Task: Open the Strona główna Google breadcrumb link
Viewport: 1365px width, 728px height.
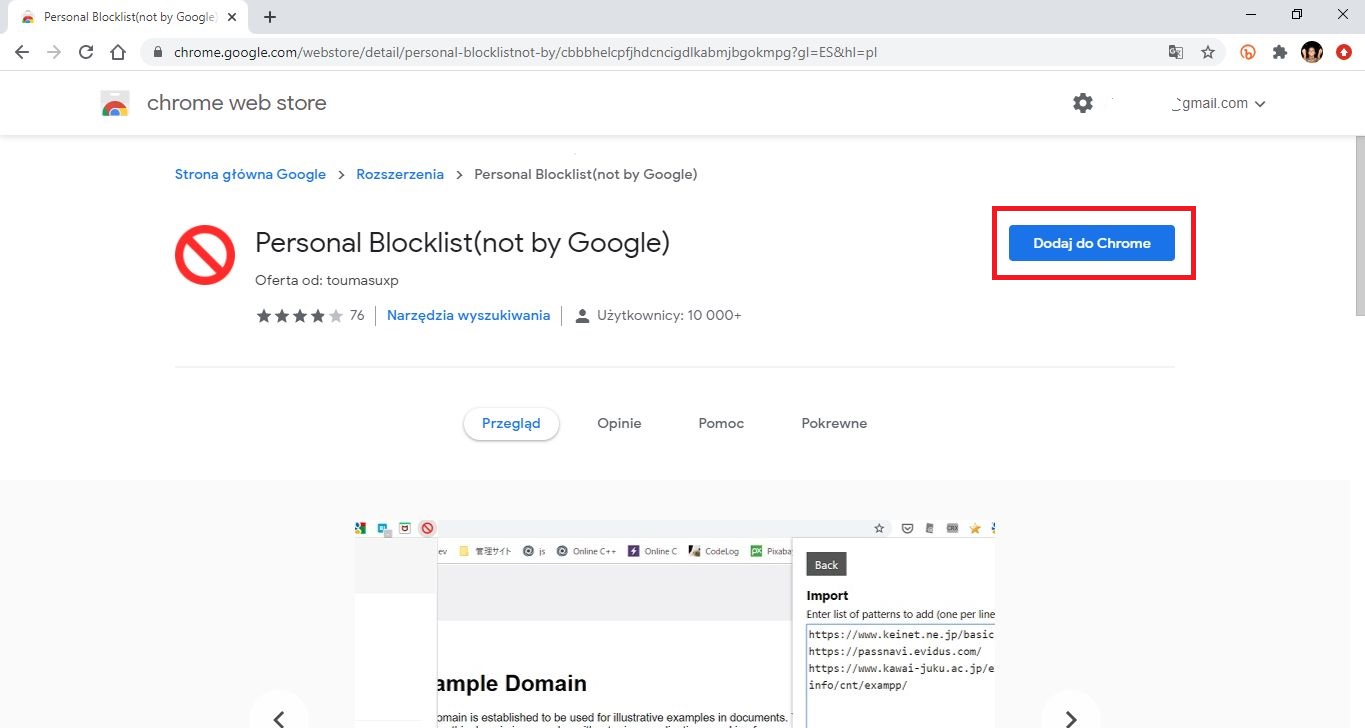Action: point(250,174)
